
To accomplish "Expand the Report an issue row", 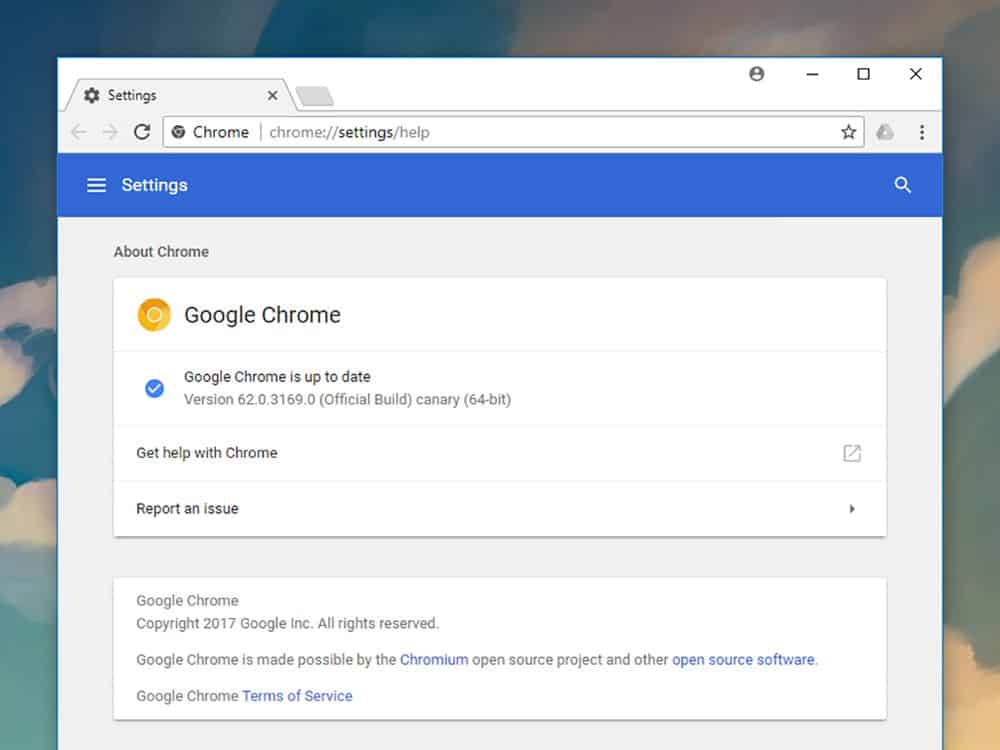I will click(851, 509).
